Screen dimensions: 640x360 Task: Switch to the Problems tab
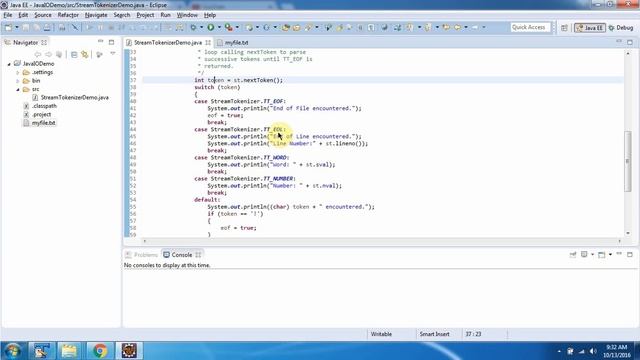(142, 255)
